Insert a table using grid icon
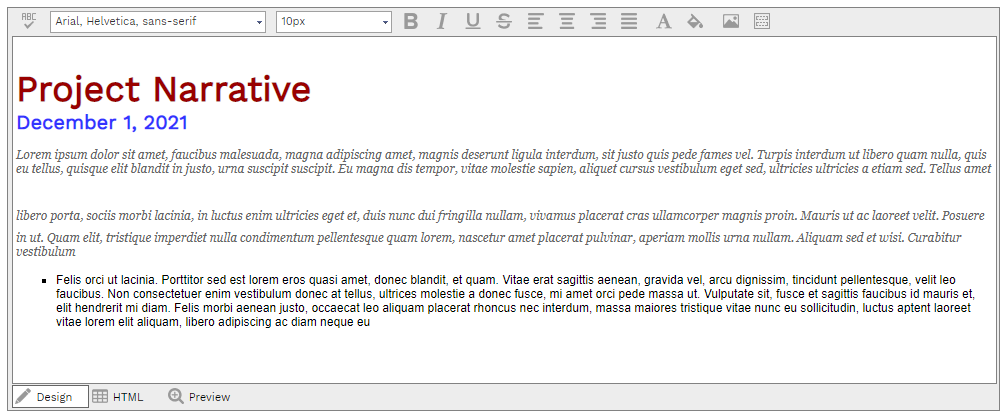This screenshot has height=415, width=1005. coord(762,21)
